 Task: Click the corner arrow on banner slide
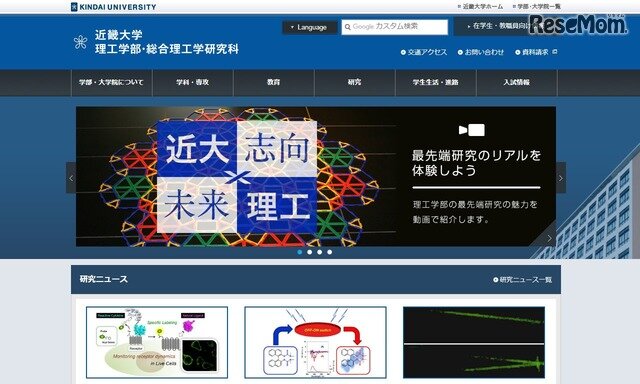pyautogui.click(x=549, y=238)
